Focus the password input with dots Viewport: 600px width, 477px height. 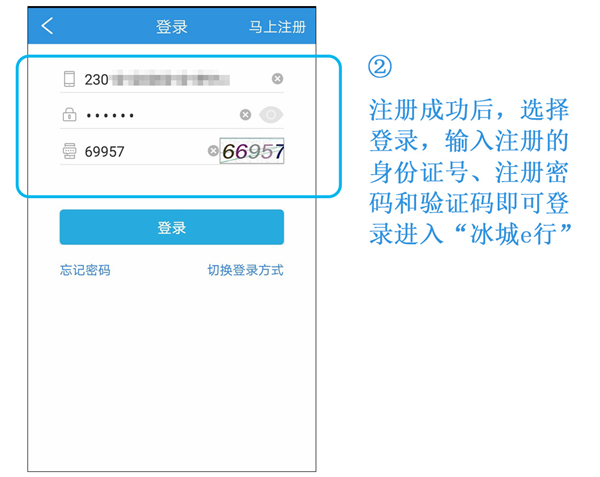tap(161, 115)
